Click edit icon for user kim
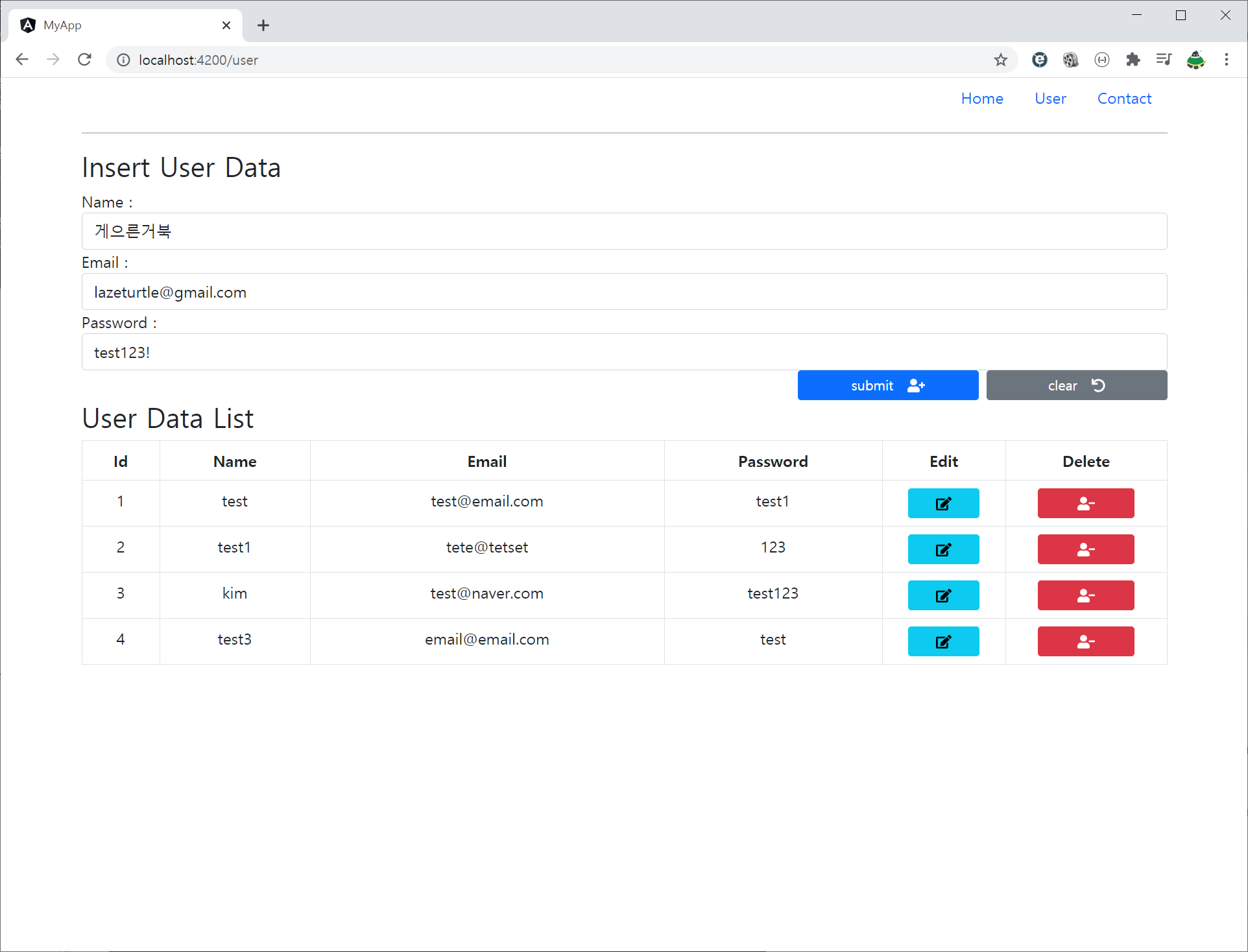This screenshot has height=952, width=1248. tap(943, 595)
